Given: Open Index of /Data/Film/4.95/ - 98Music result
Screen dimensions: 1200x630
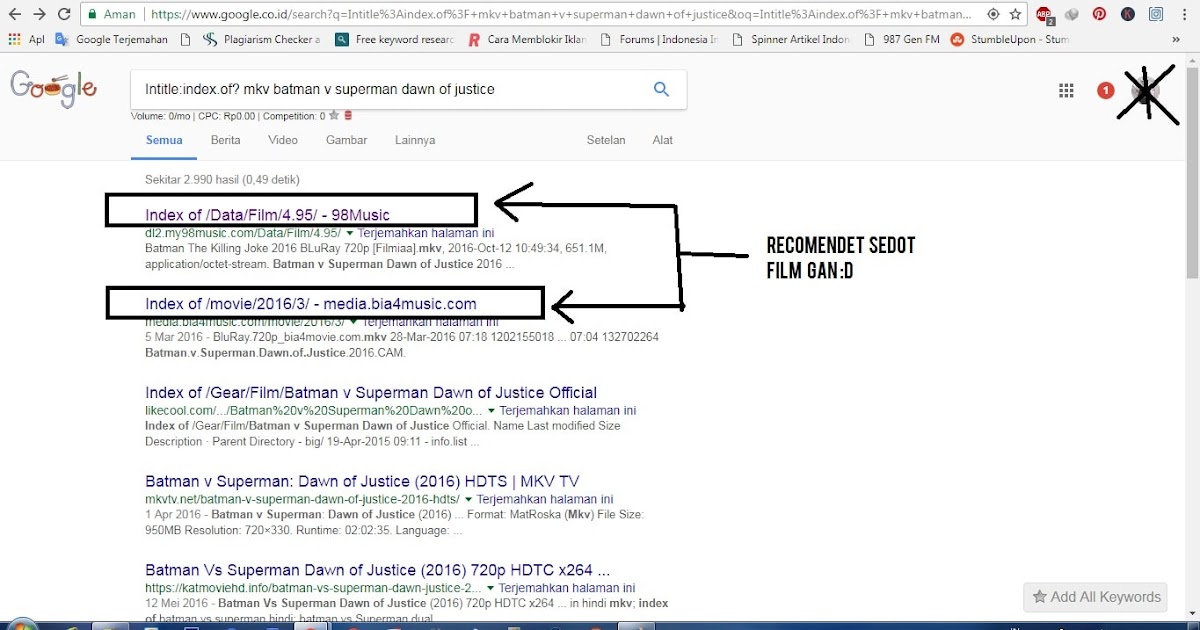Looking at the screenshot, I should click(267, 214).
